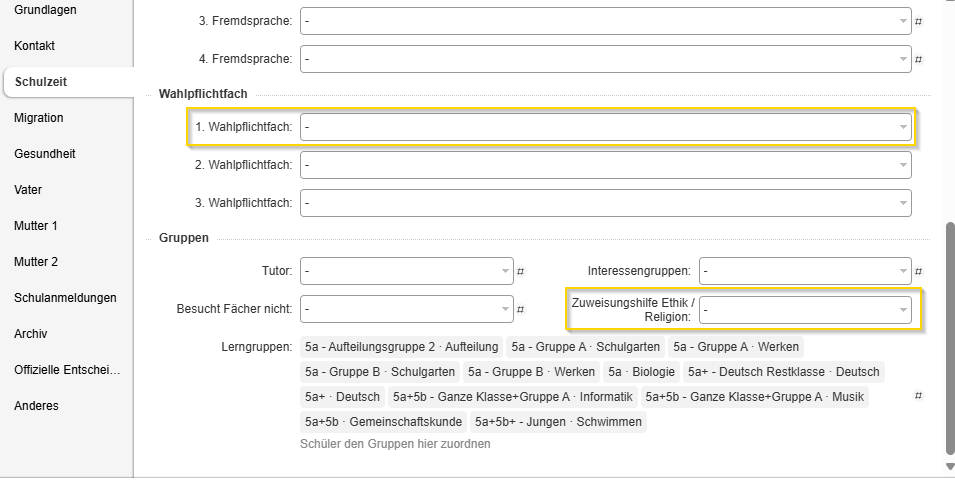Click hash icon beside 3. Fremdsprache
955x484 pixels.
click(x=918, y=21)
